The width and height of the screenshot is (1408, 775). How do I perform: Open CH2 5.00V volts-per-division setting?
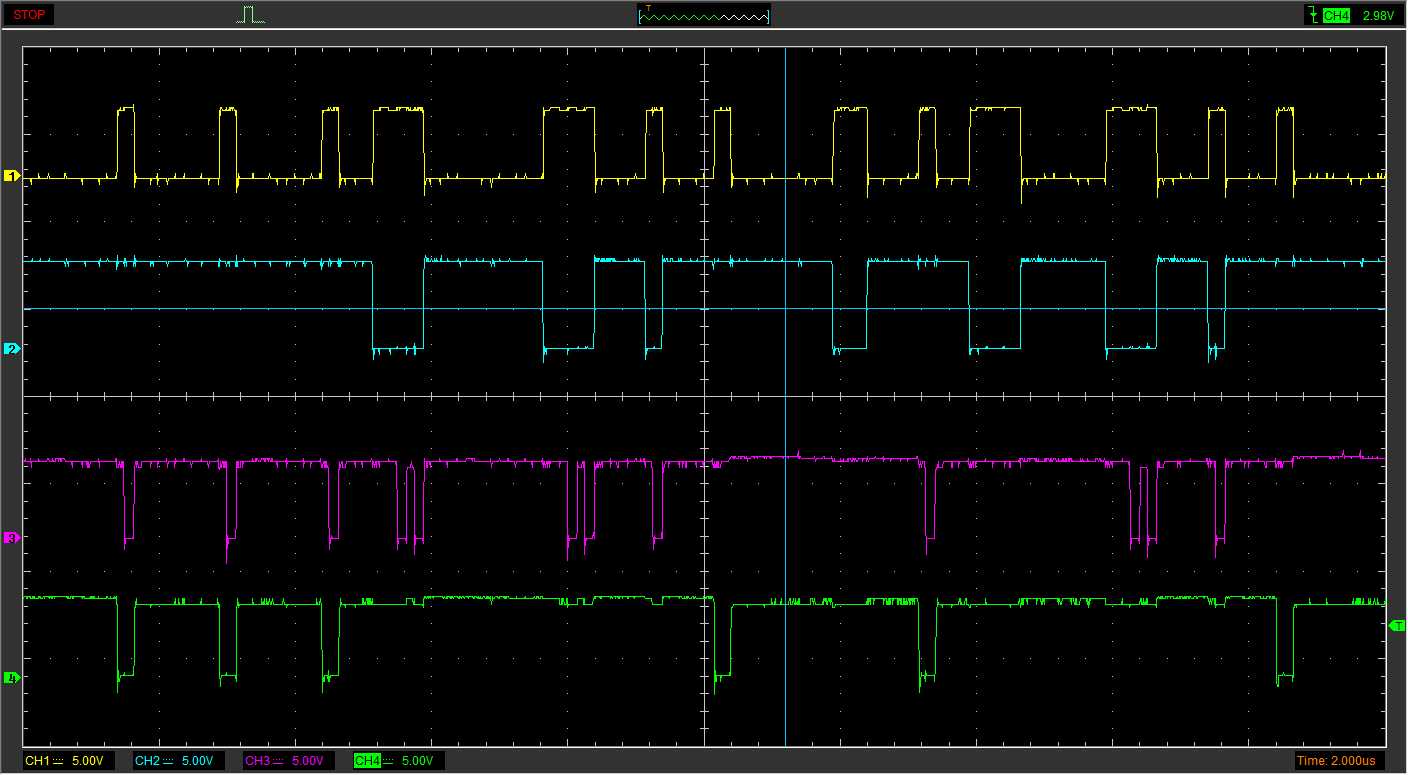coord(197,761)
